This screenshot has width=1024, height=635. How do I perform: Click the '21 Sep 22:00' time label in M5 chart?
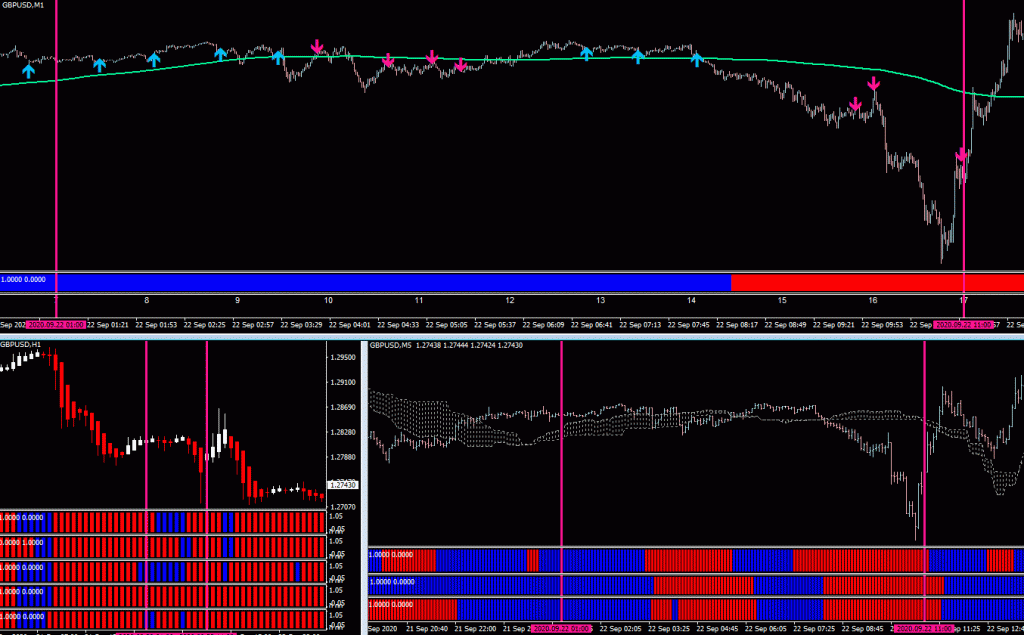(x=475, y=628)
